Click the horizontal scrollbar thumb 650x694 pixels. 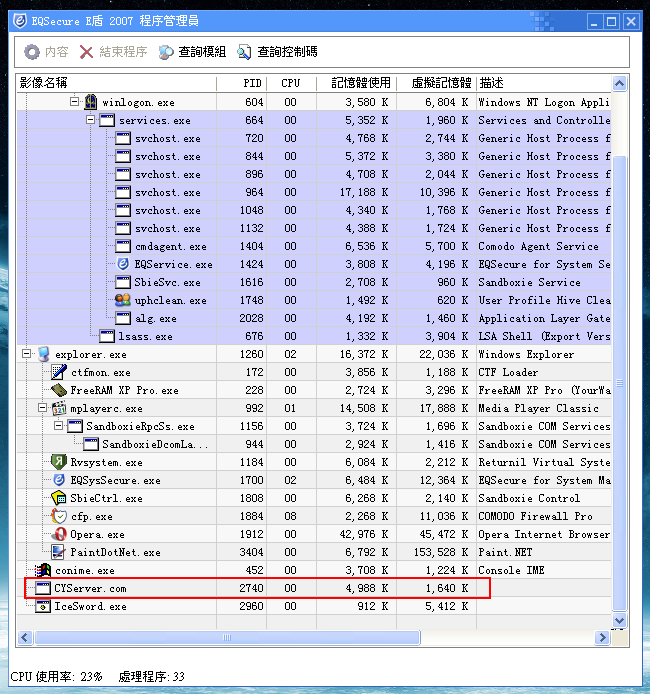[x=227, y=637]
